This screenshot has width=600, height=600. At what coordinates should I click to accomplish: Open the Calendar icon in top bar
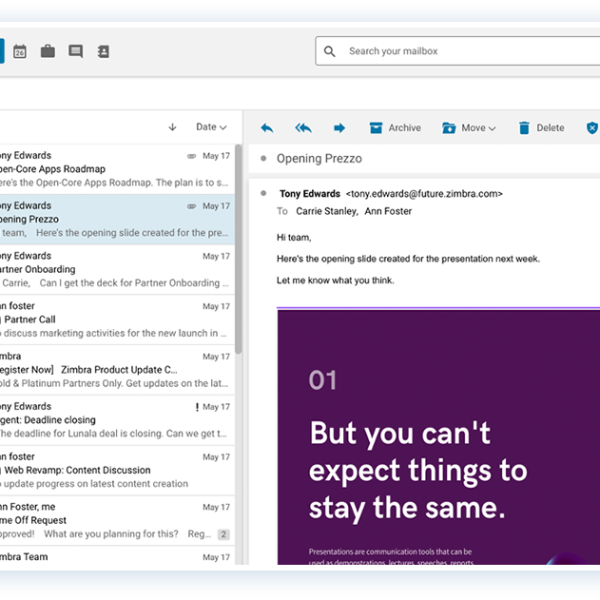(20, 51)
